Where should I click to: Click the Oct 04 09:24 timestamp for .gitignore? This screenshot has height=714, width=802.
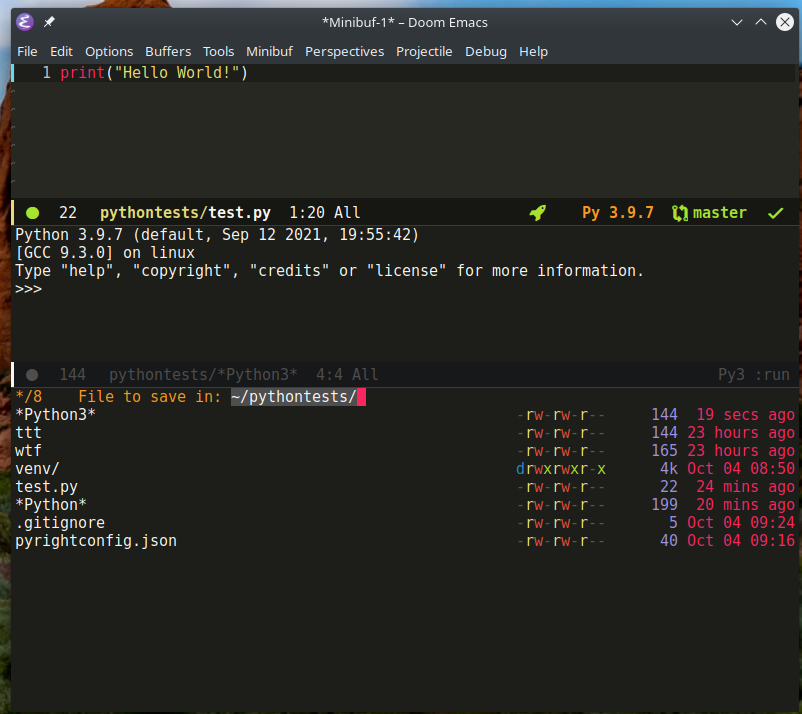coord(741,523)
